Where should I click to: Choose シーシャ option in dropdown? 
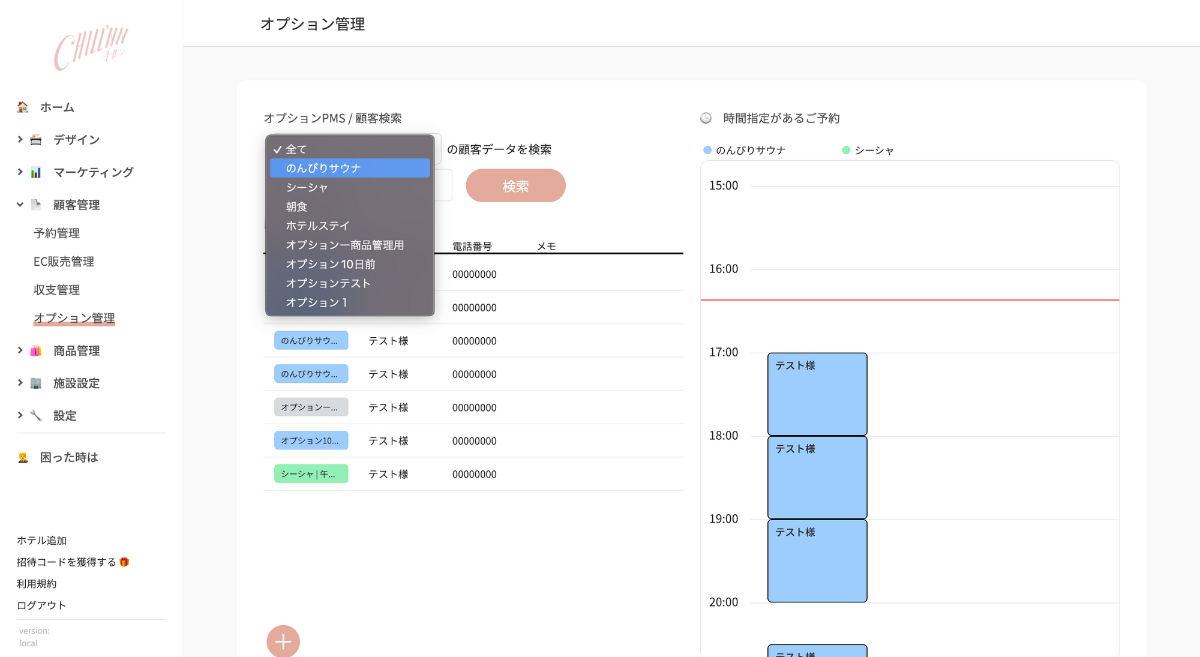[x=307, y=187]
